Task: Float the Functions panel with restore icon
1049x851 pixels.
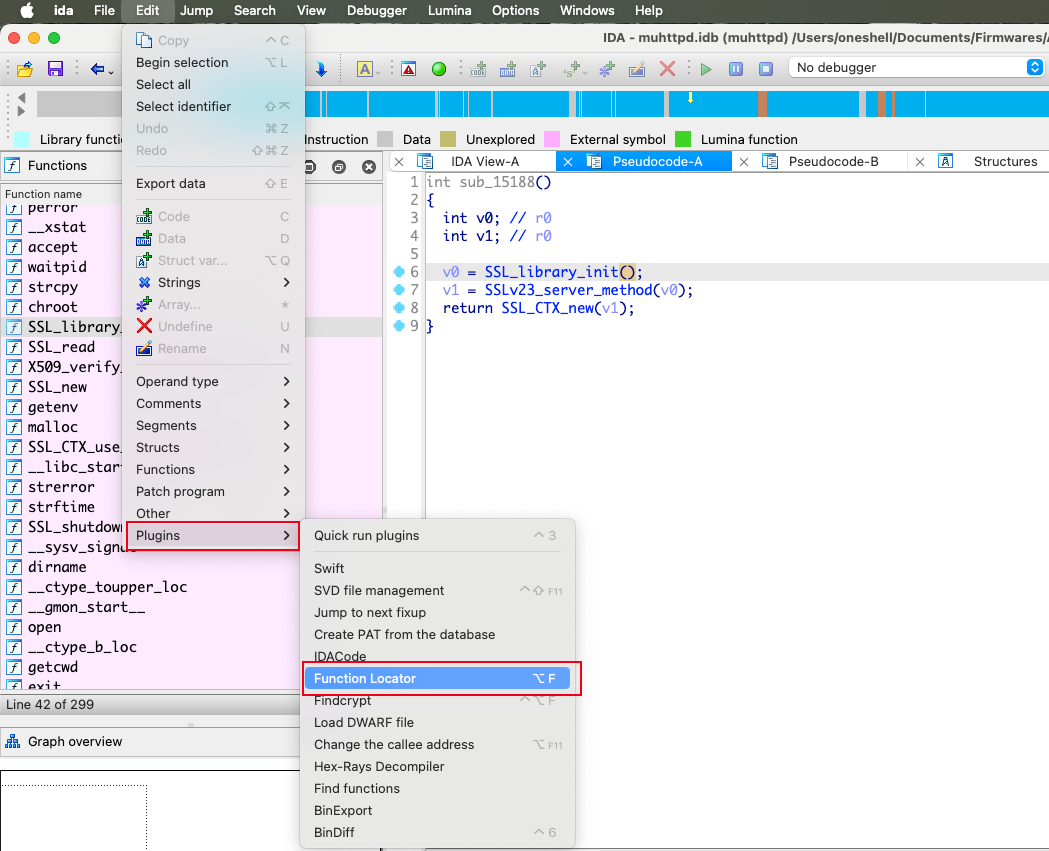Action: (339, 167)
